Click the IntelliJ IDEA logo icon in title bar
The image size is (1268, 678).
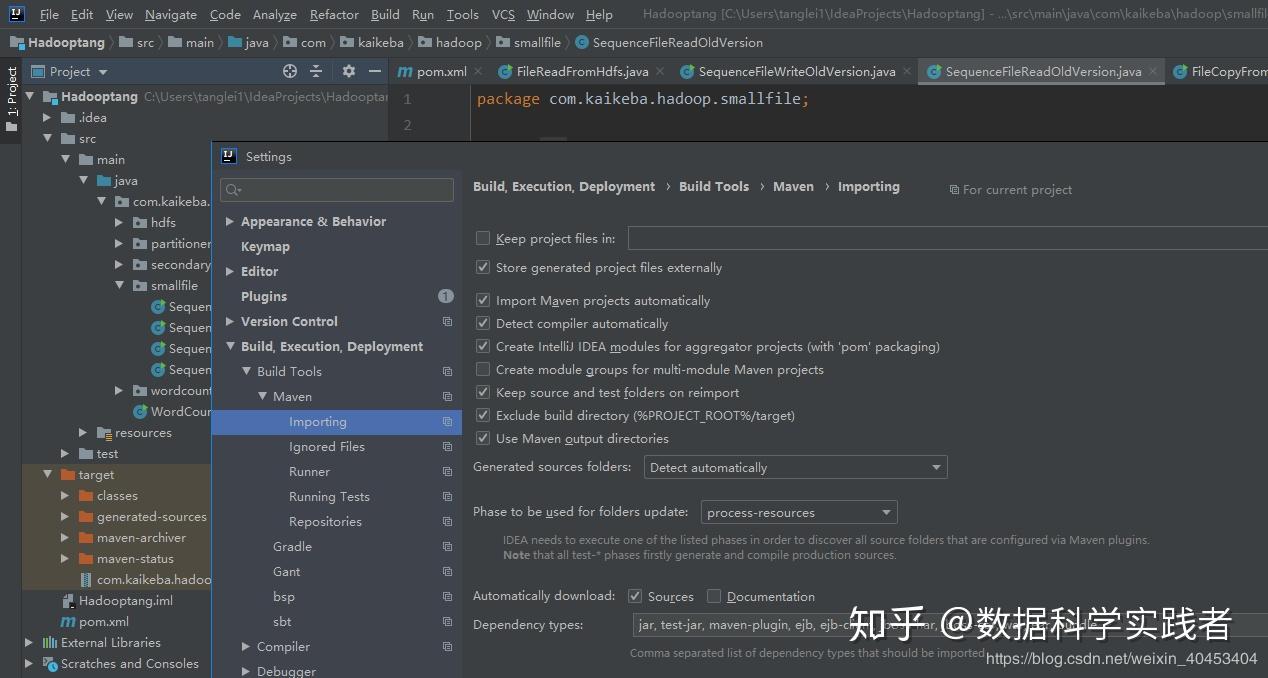(16, 14)
